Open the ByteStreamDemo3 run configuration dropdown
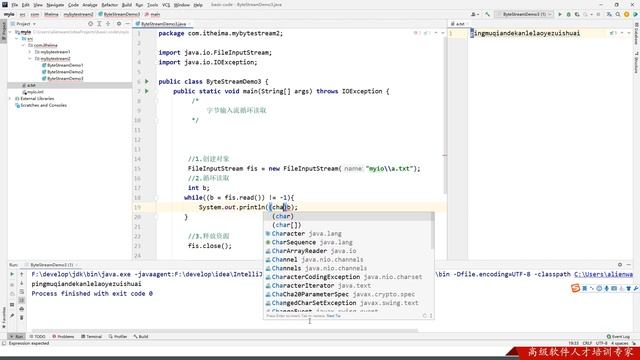The width and height of the screenshot is (640, 360). (524, 14)
